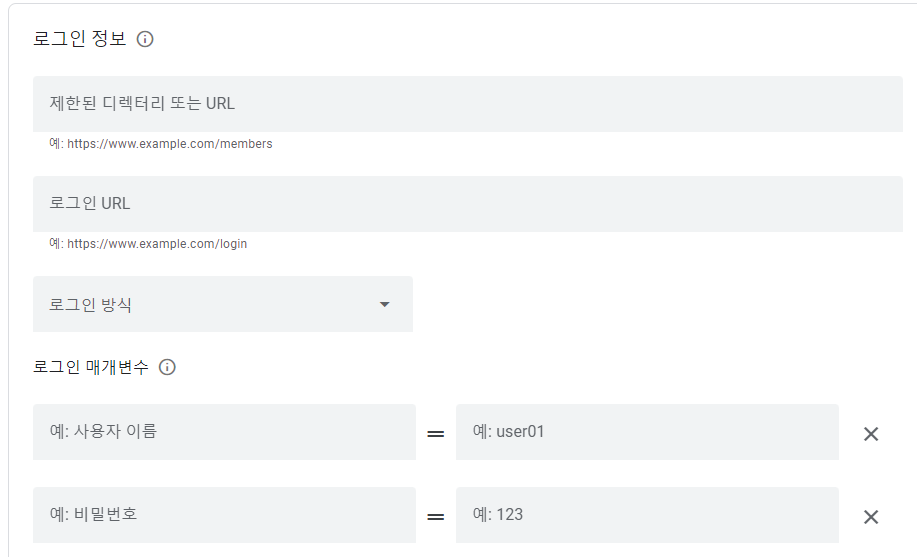The height and width of the screenshot is (557, 917).
Task: Click the 예: 사용자 이름 parameter field
Action: pyautogui.click(x=225, y=432)
